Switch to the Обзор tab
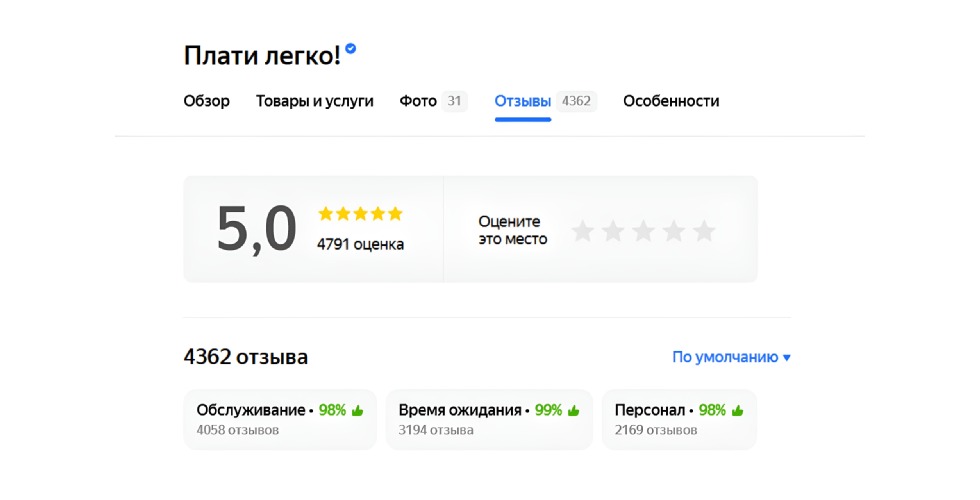Image resolution: width=980 pixels, height=500 pixels. (x=207, y=101)
